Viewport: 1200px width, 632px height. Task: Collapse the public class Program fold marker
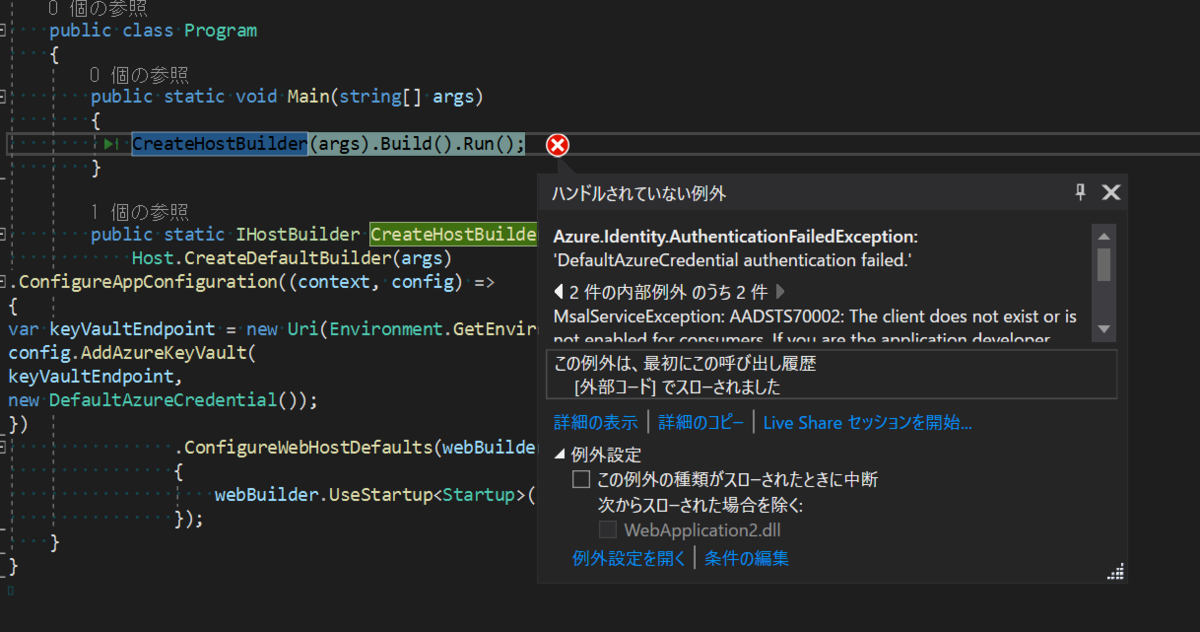point(3,30)
